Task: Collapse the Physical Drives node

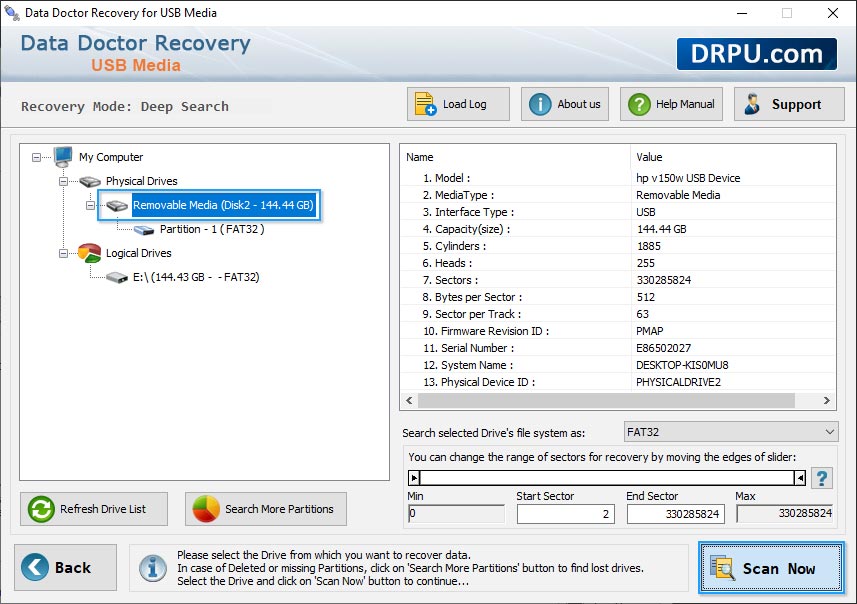Action: 63,181
